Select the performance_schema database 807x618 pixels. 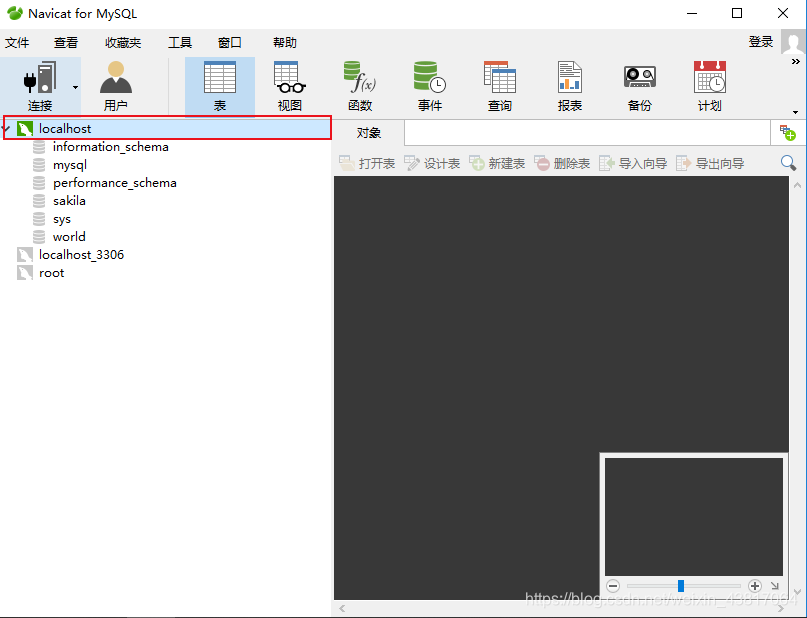click(115, 183)
